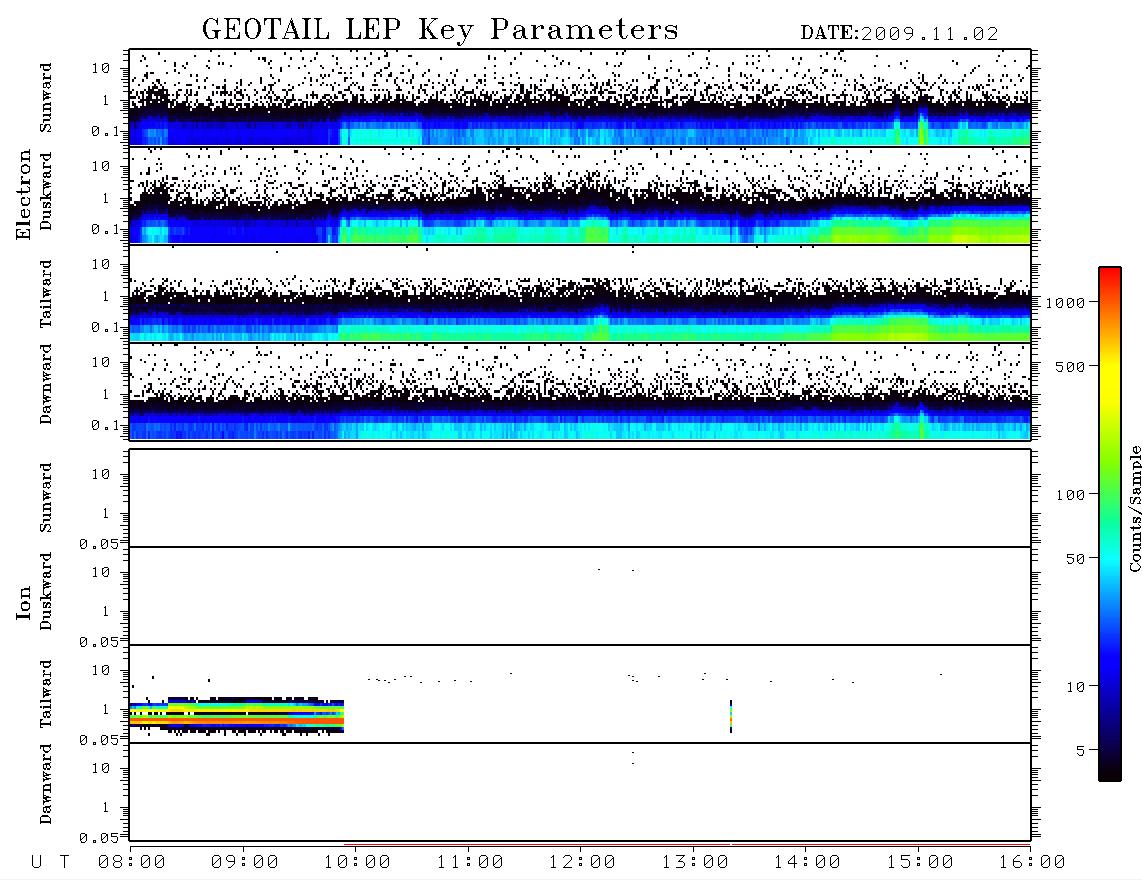This screenshot has height=880, width=1142.
Task: Click the DATE:2009.11.02 label
Action: pos(899,33)
